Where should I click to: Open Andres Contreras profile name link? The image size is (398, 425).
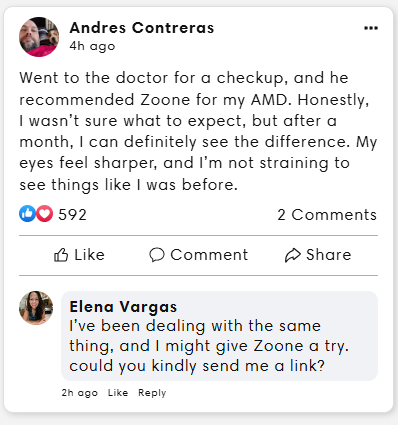click(x=142, y=28)
